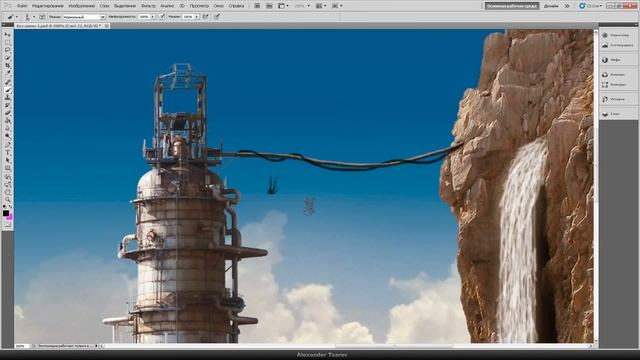Launch Bridge from the application bar
Viewport: 640px width, 360px height.
pos(257,6)
